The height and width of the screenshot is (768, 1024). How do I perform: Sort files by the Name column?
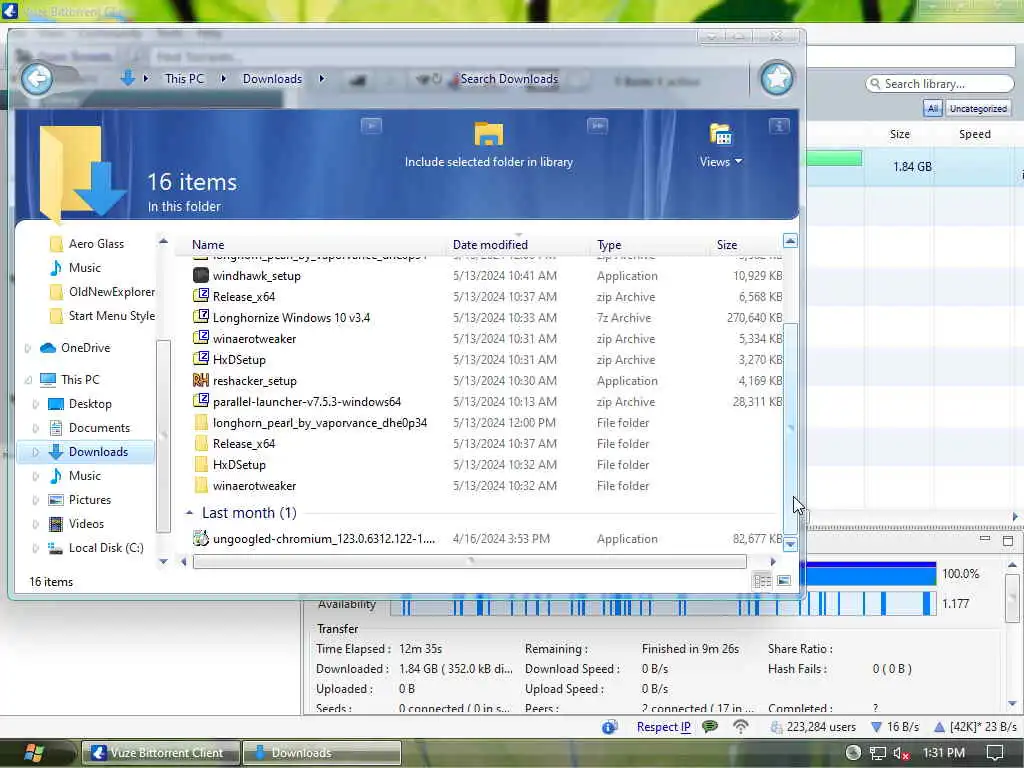tap(208, 244)
